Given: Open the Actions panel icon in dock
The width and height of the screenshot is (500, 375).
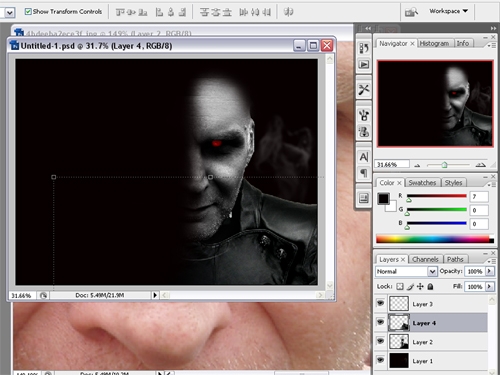Looking at the screenshot, I should coord(364,64).
